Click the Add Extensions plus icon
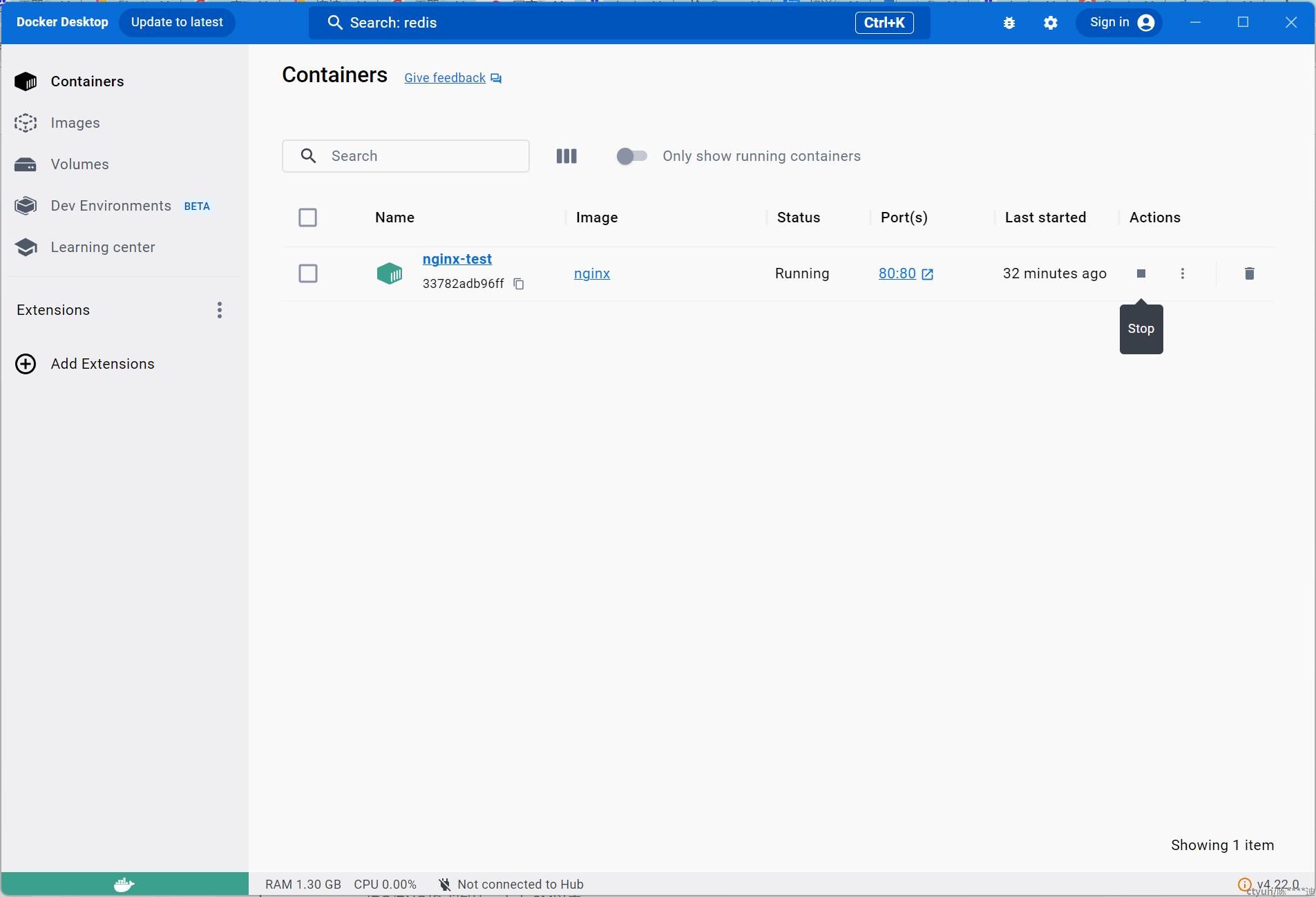 pyautogui.click(x=26, y=364)
